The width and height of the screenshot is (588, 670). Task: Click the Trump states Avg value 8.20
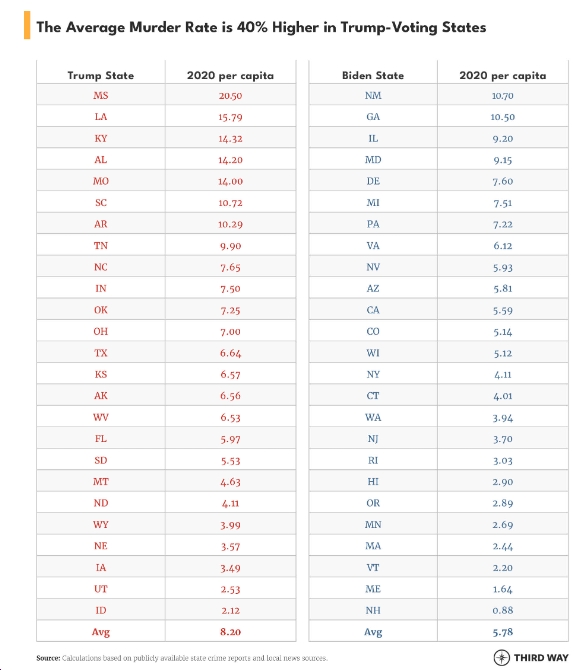click(230, 632)
